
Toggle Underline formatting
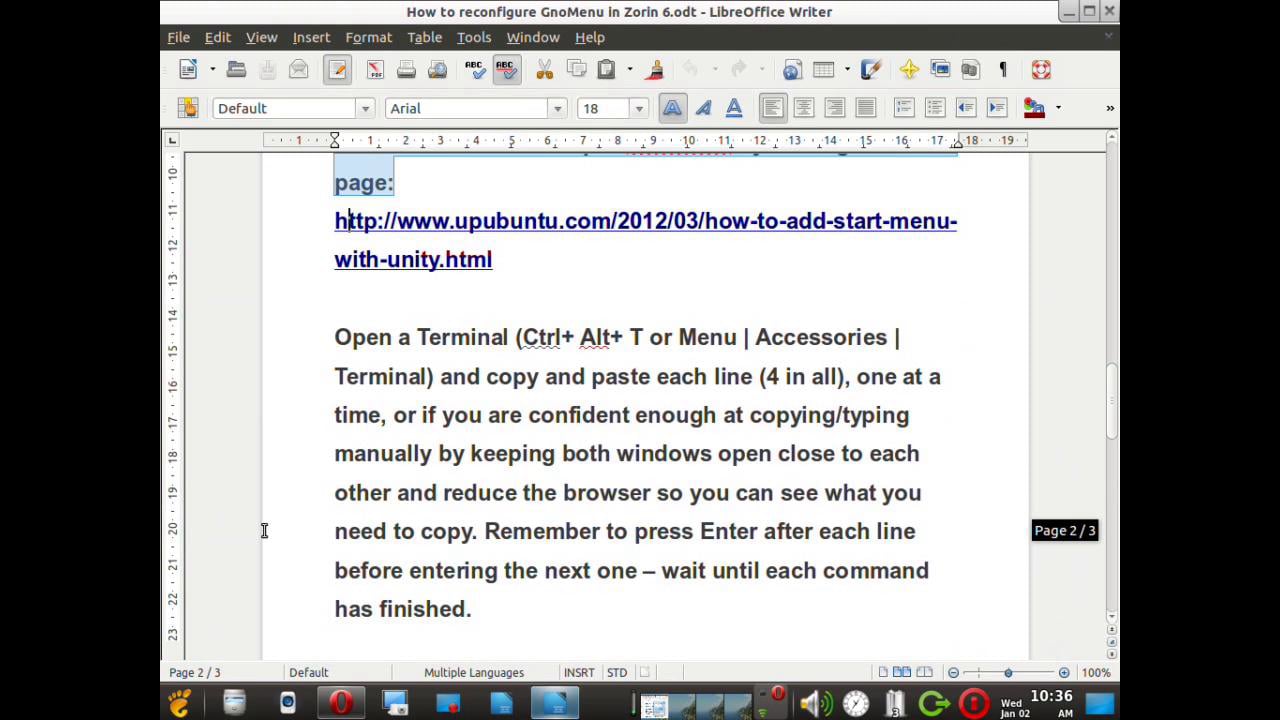(734, 108)
